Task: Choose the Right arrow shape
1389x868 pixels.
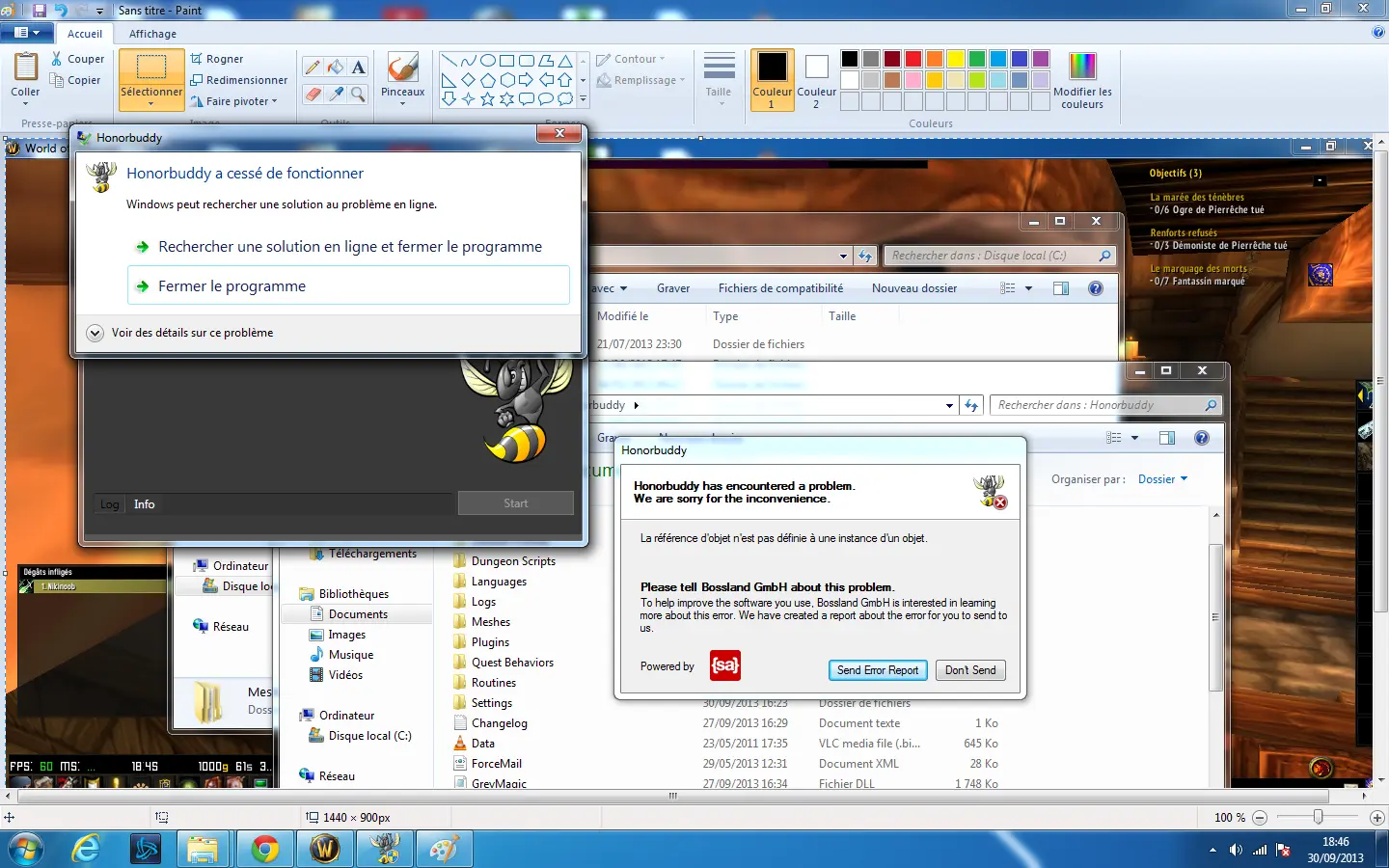Action: [x=527, y=80]
